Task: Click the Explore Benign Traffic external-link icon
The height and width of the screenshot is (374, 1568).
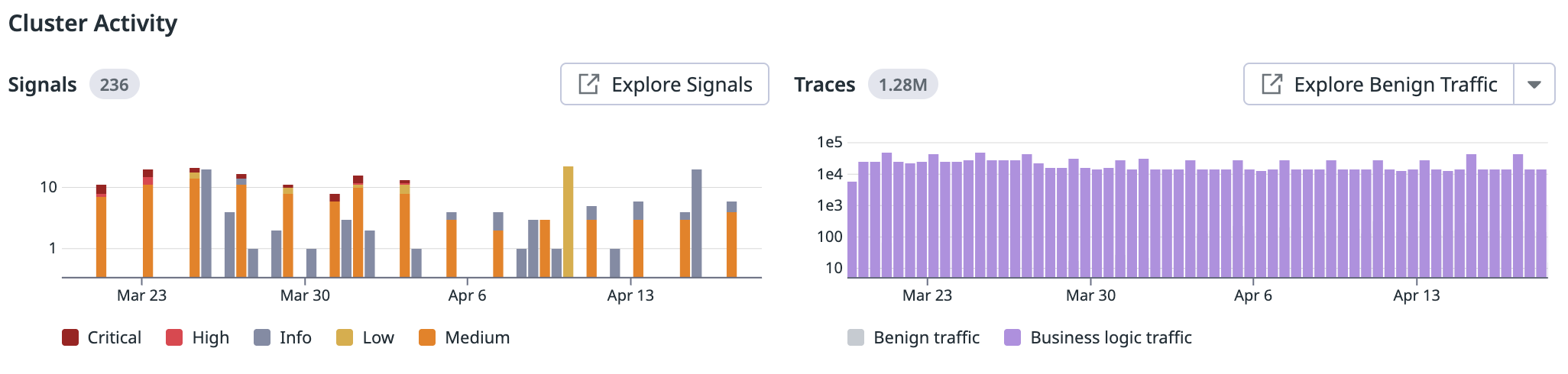Action: point(1272,84)
